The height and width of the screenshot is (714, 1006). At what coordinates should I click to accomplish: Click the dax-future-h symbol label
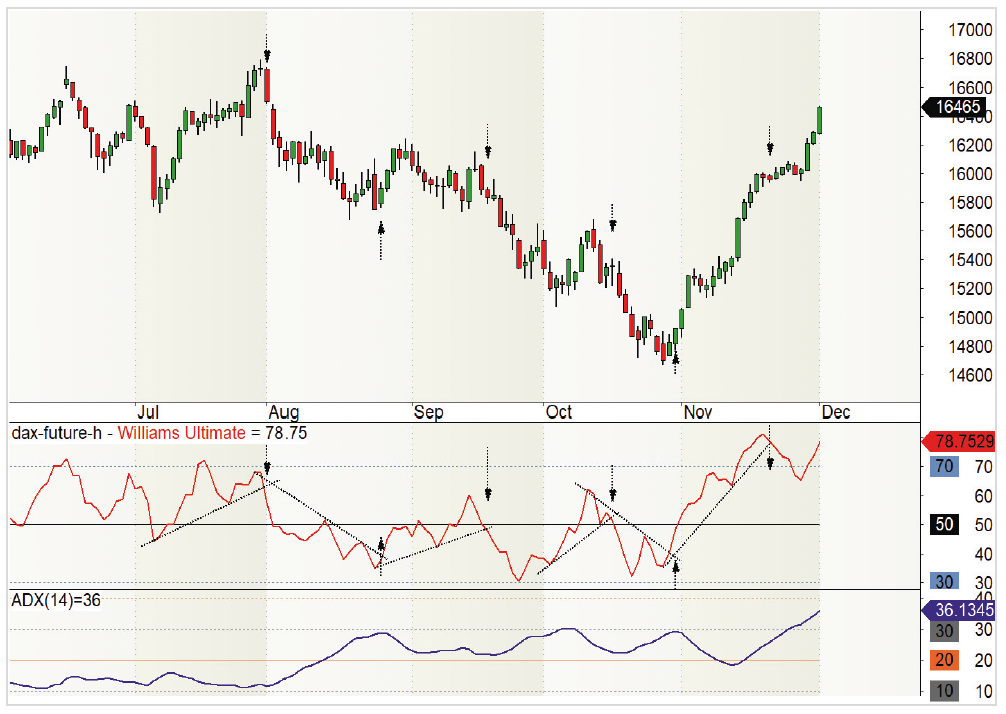point(56,433)
